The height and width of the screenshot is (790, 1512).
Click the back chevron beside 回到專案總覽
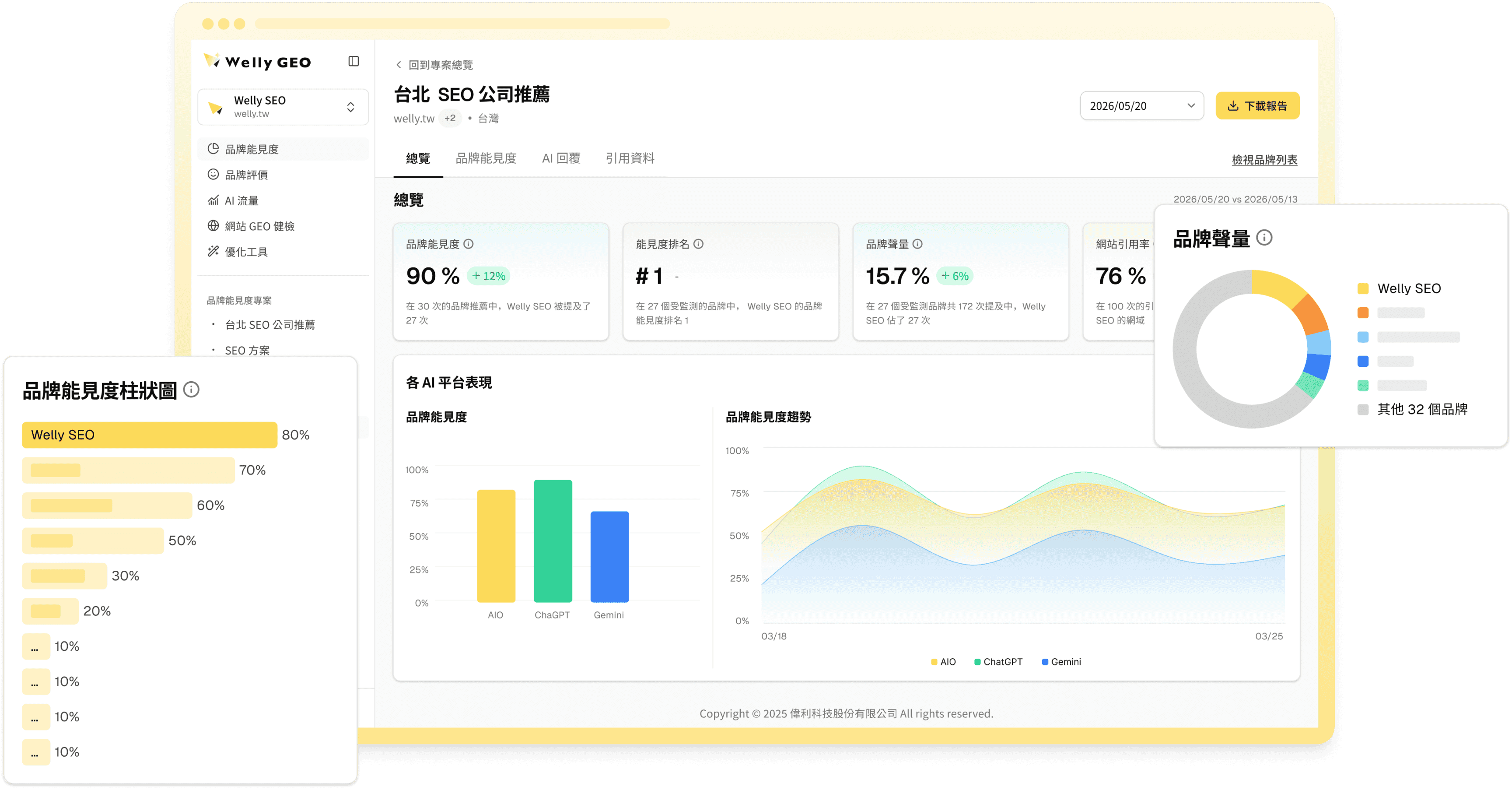399,65
